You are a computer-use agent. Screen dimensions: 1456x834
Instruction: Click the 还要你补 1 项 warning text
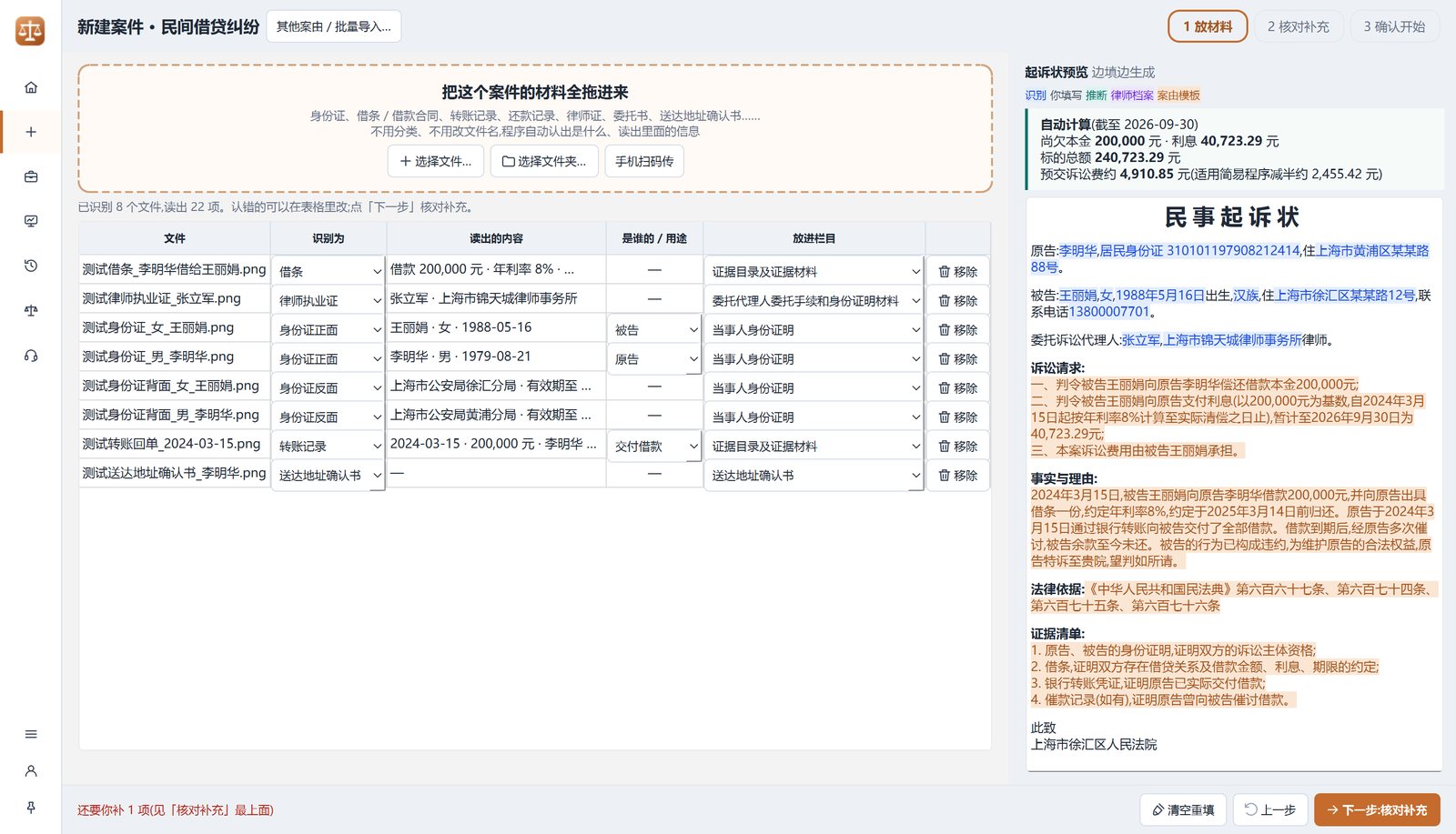pyautogui.click(x=176, y=810)
